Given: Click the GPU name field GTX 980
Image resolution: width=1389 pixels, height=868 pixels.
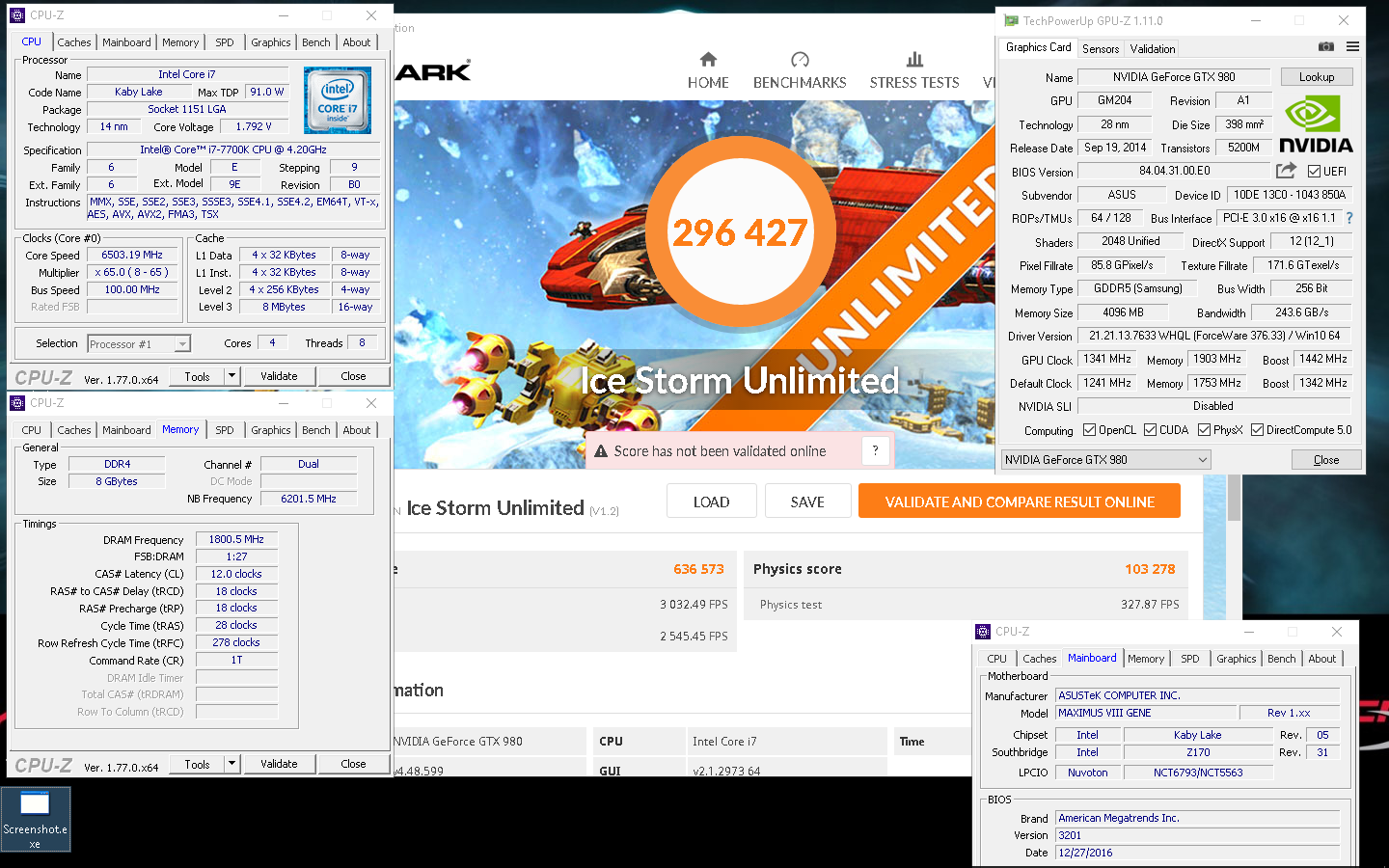Looking at the screenshot, I should tap(1174, 77).
